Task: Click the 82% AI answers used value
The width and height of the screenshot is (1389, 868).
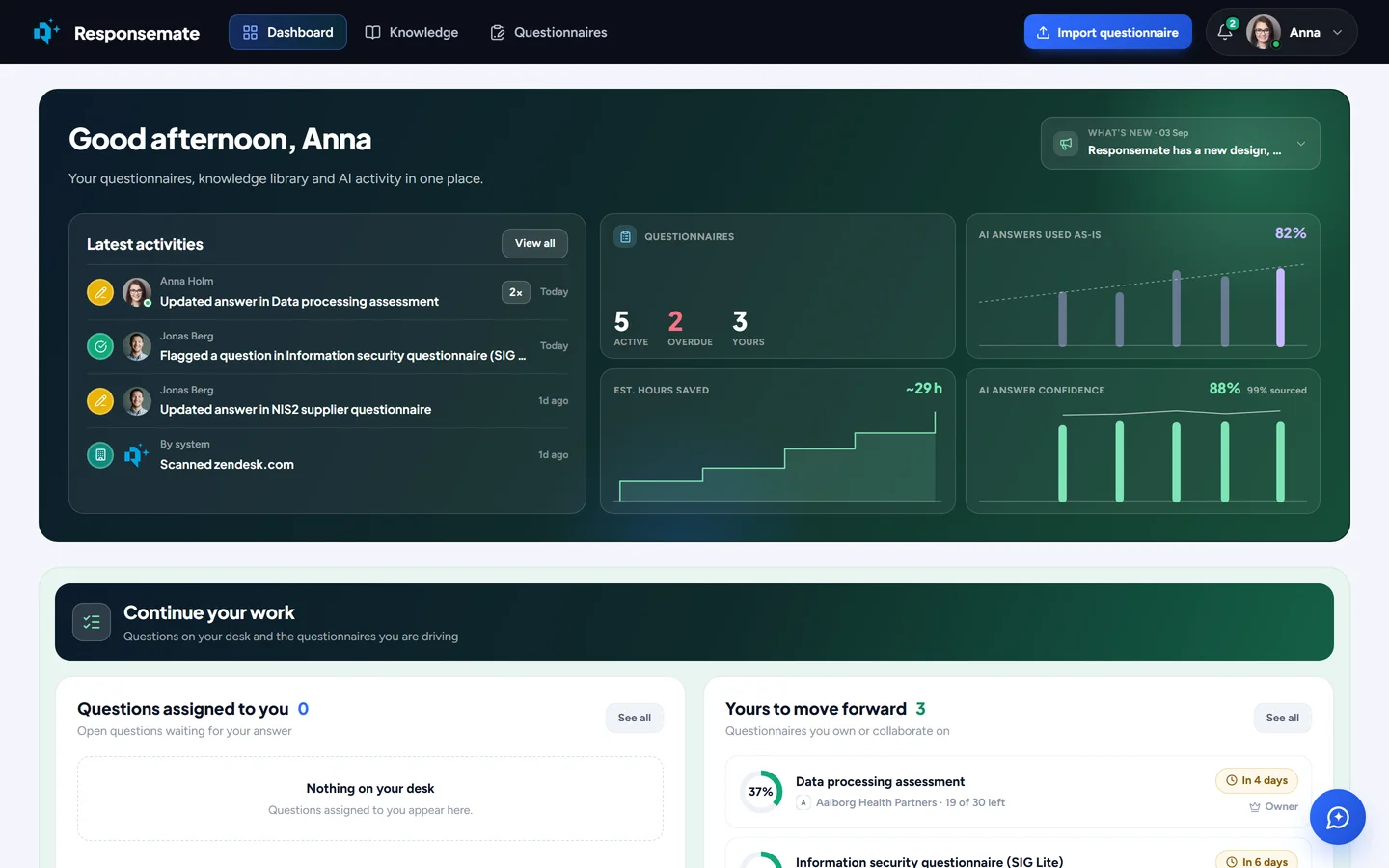Action: 1291,233
